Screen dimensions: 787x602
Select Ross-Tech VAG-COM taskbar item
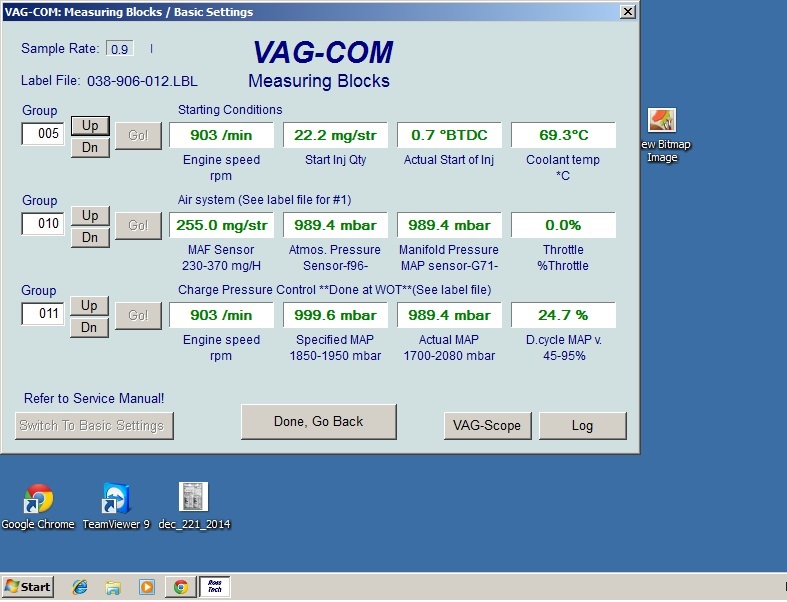coord(215,586)
